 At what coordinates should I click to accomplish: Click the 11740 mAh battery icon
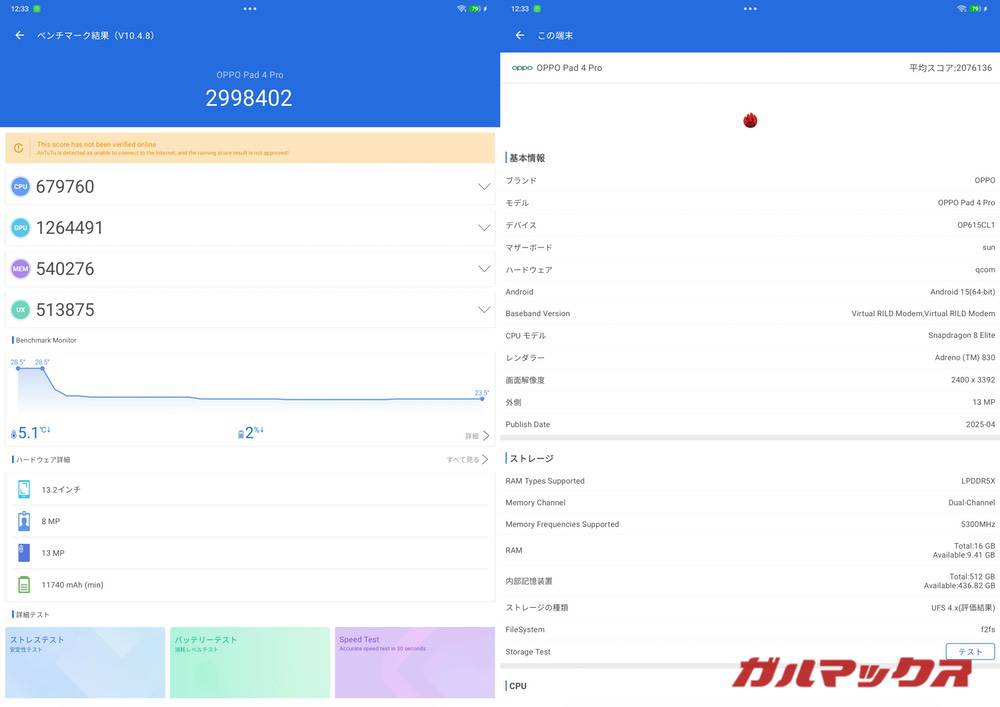[x=24, y=585]
